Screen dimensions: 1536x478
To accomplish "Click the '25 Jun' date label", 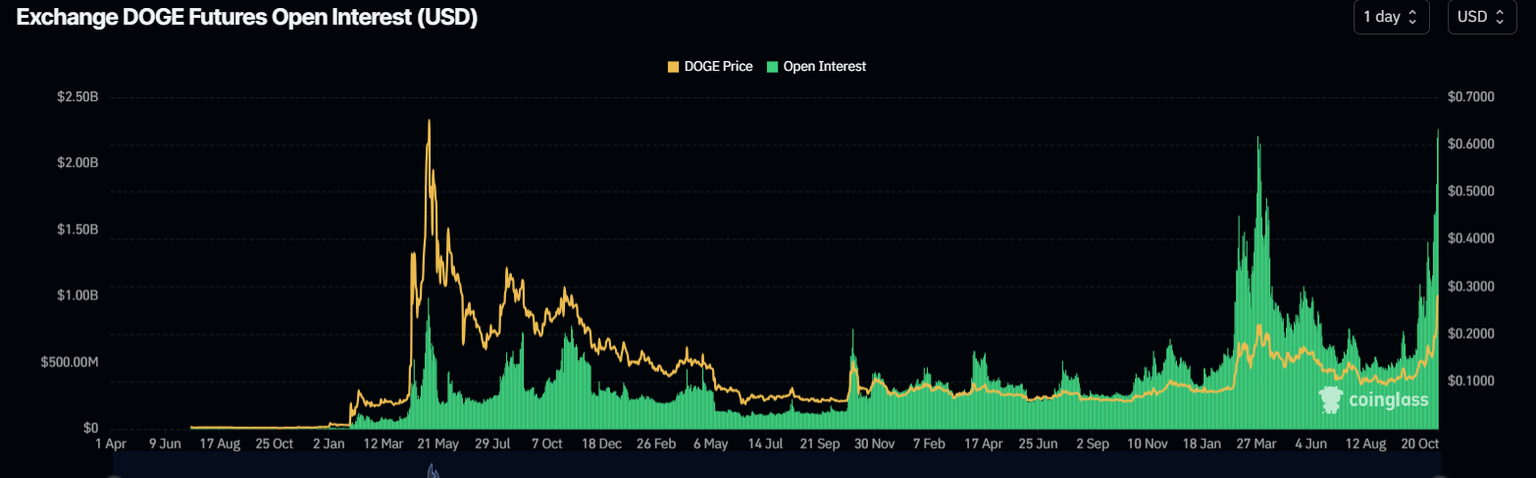I will click(1038, 443).
